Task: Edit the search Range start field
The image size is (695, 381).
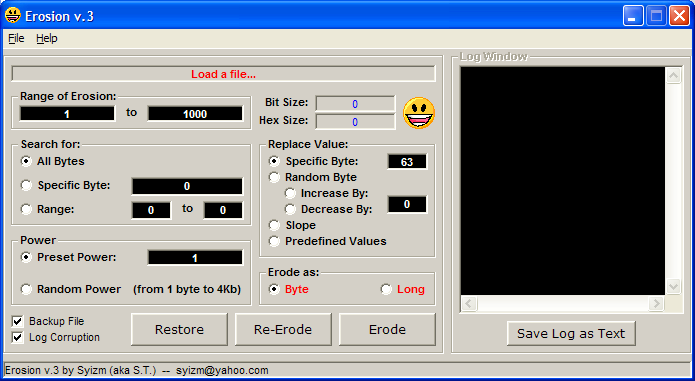Action: pyautogui.click(x=151, y=210)
